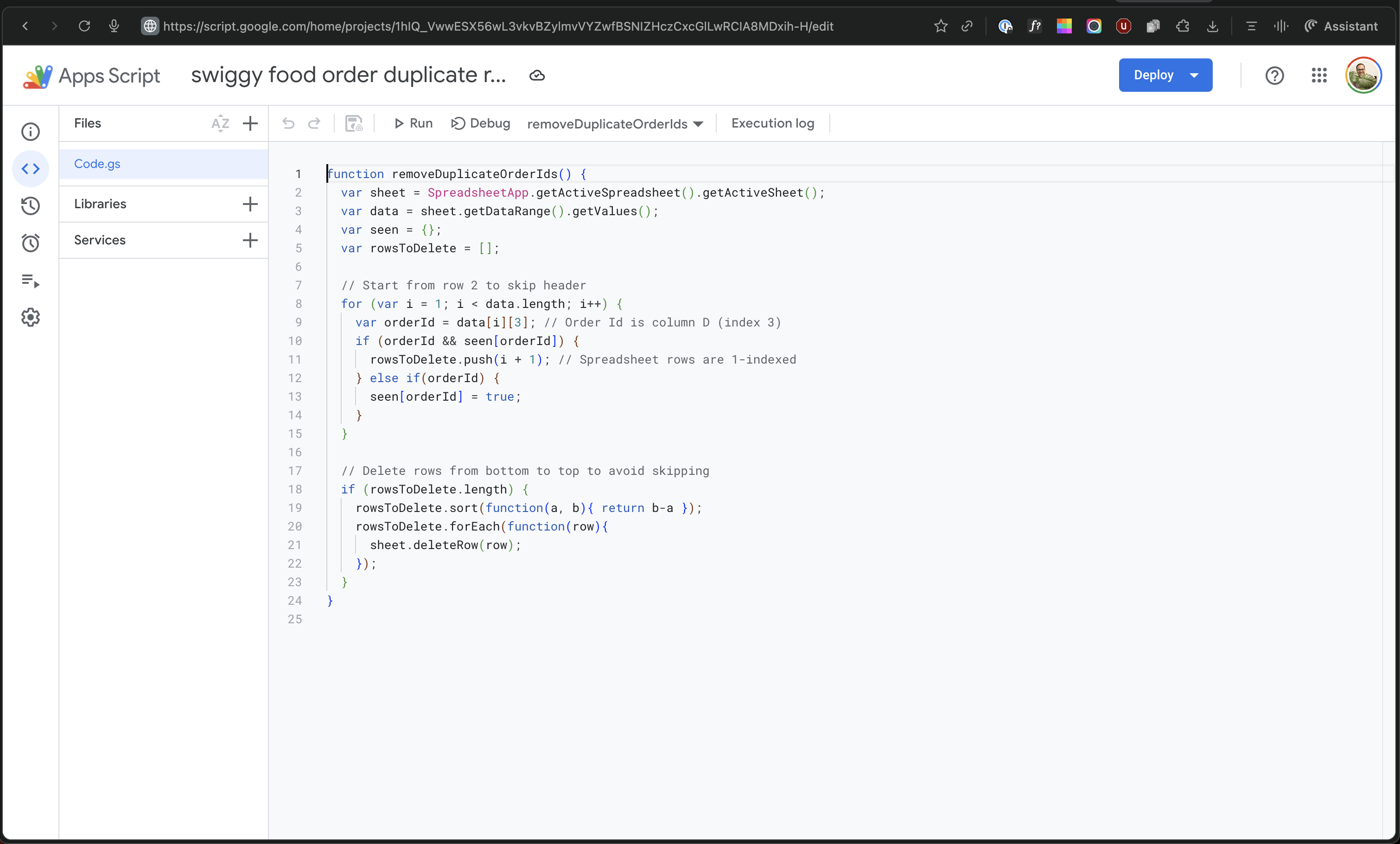This screenshot has width=1400, height=844.
Task: Add a new file with plus icon
Action: click(x=250, y=123)
